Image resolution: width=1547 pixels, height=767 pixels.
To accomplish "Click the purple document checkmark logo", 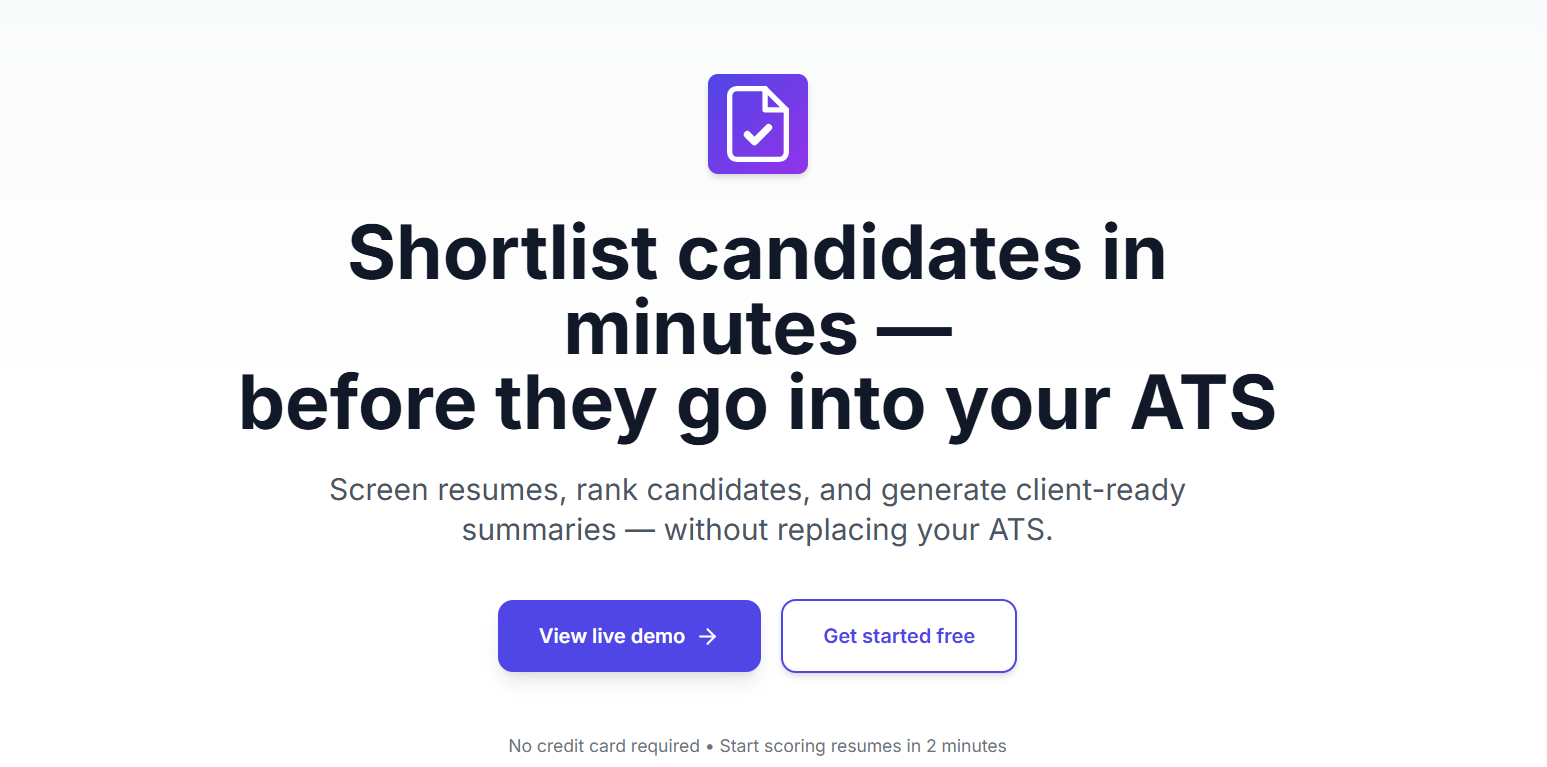I will [x=757, y=124].
